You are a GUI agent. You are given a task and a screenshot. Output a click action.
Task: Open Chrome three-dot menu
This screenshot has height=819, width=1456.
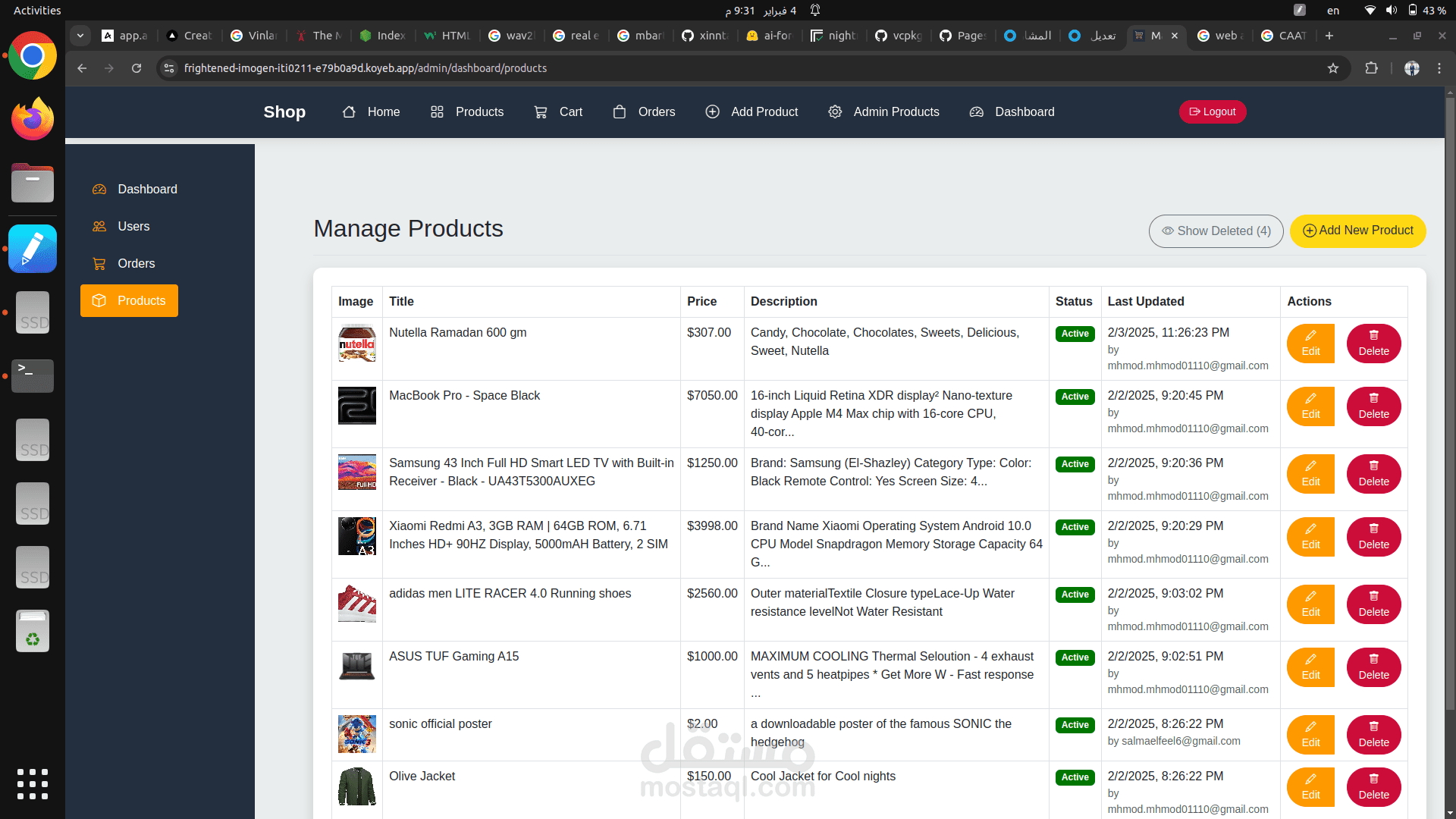click(1439, 68)
